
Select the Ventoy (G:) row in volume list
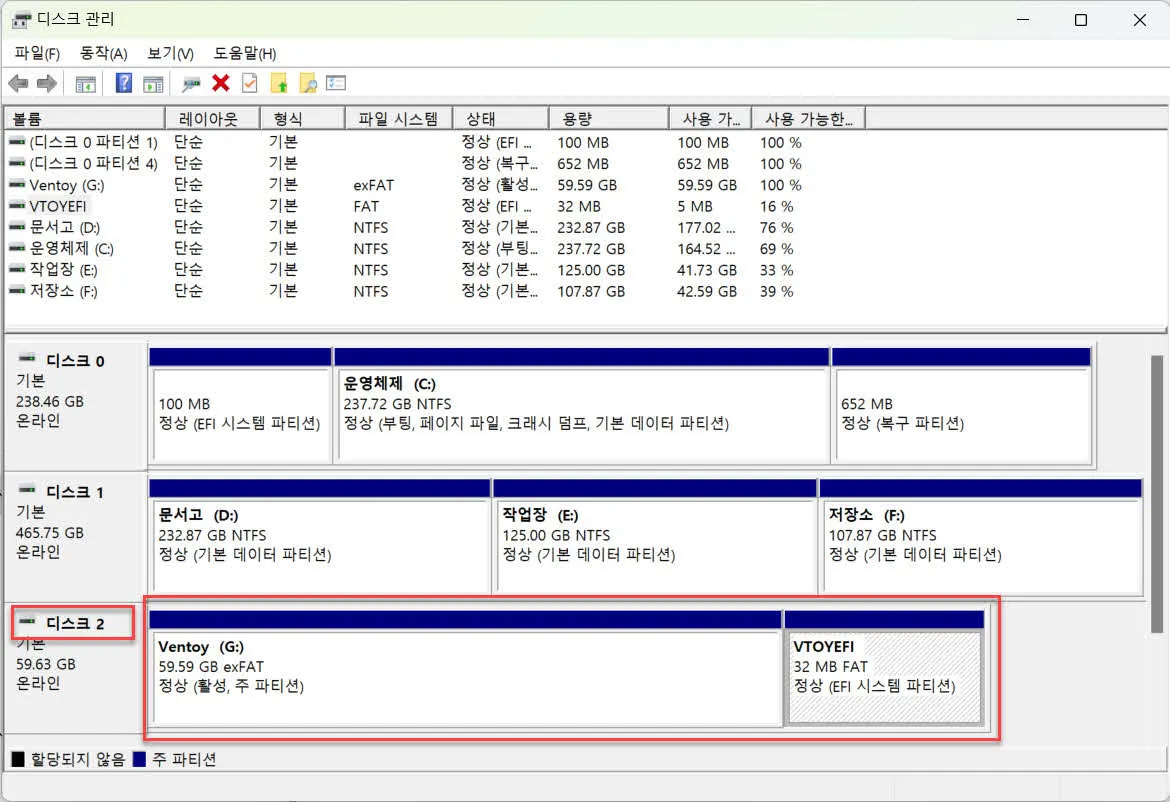66,185
